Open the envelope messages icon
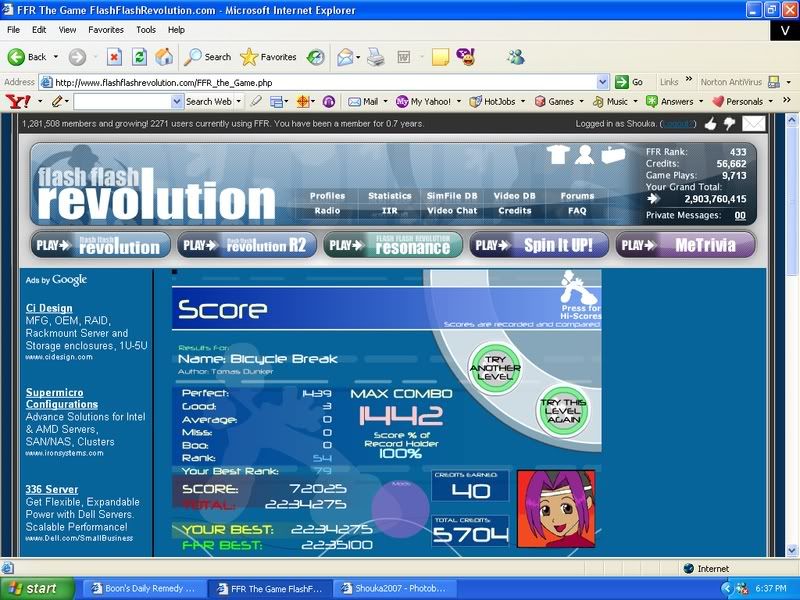 pyautogui.click(x=752, y=123)
